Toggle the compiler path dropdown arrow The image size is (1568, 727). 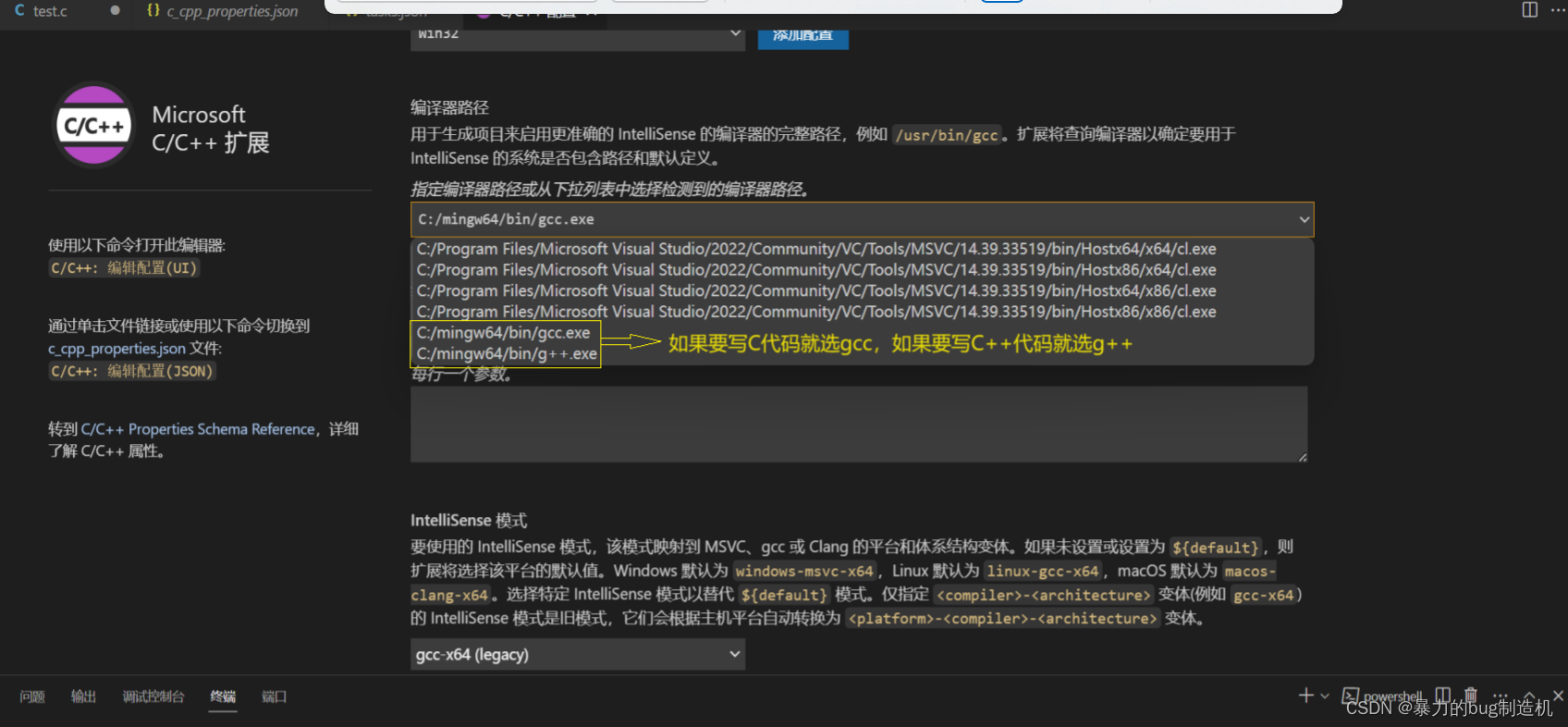(1304, 220)
